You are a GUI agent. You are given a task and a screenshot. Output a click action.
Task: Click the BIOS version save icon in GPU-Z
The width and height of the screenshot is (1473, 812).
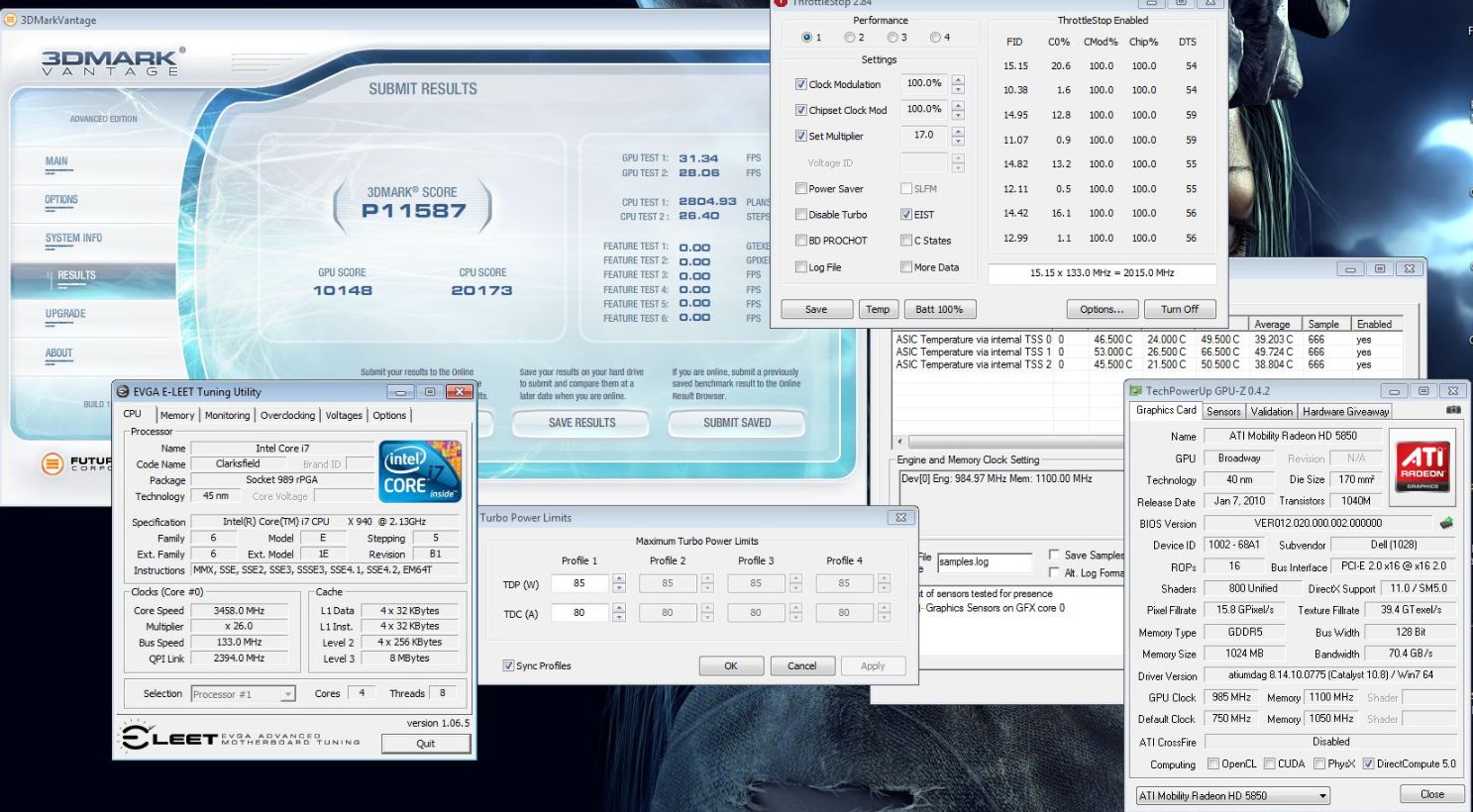click(1446, 523)
